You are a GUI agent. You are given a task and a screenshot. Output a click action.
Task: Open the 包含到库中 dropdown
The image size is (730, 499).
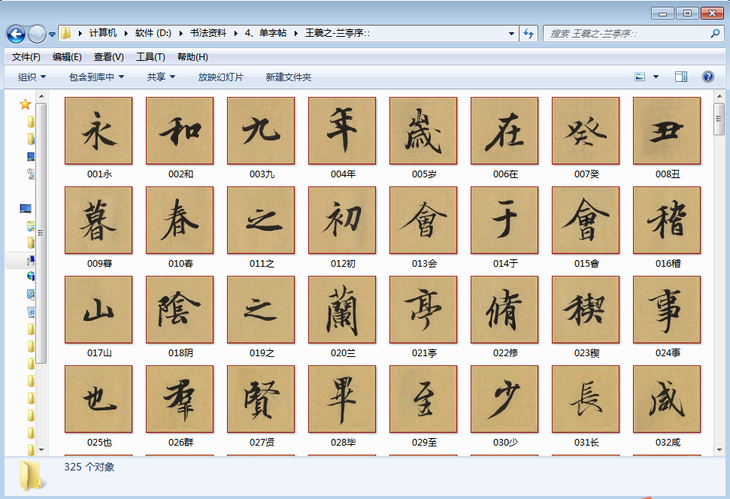point(96,77)
